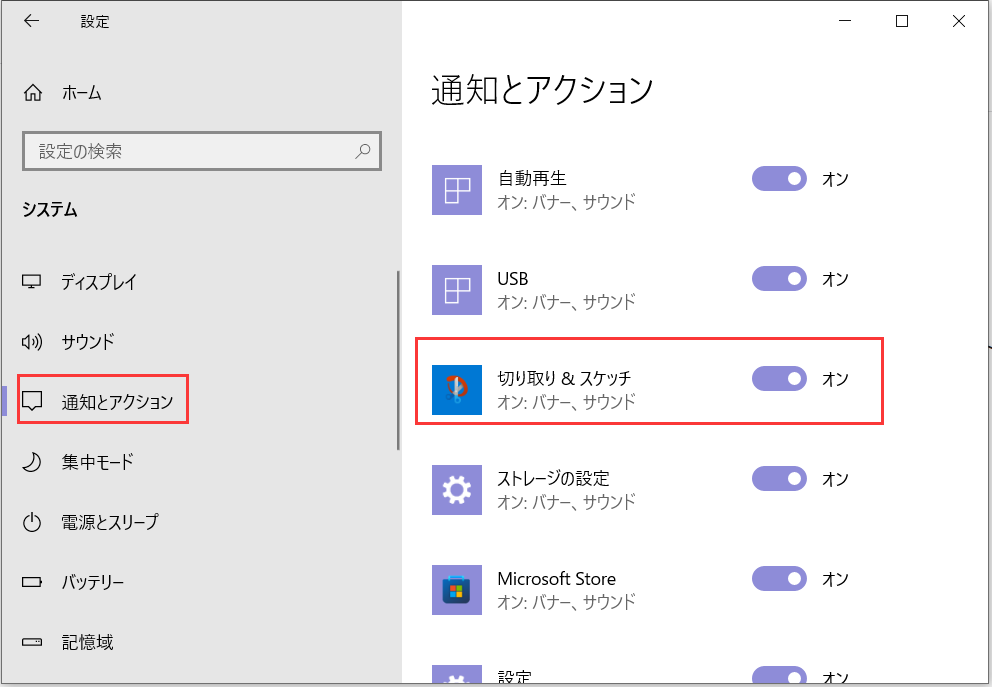Open the 切り取り & スケッチ icon
The image size is (992, 687).
pyautogui.click(x=457, y=390)
